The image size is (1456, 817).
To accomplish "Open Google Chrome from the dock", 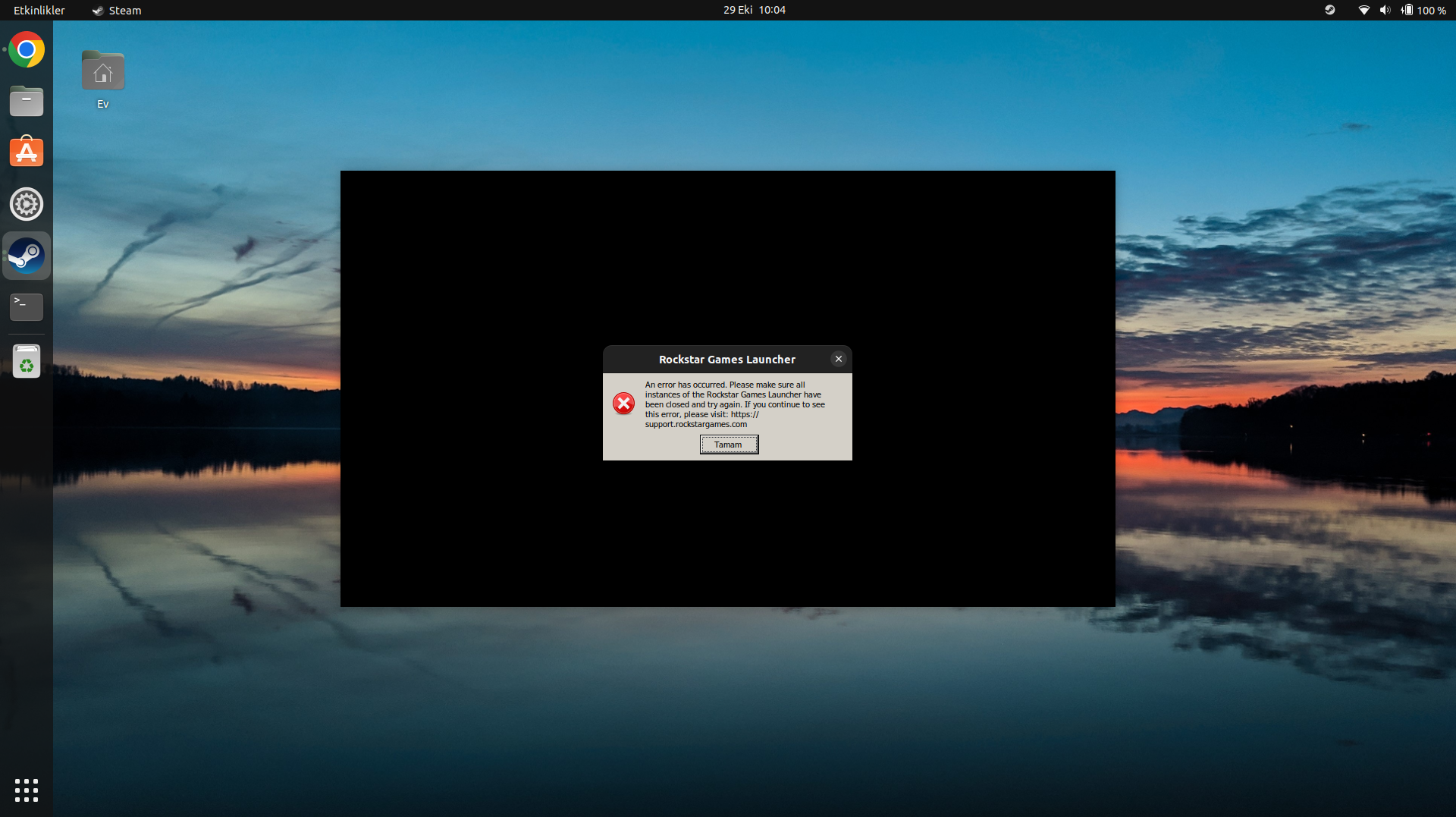I will coord(27,50).
